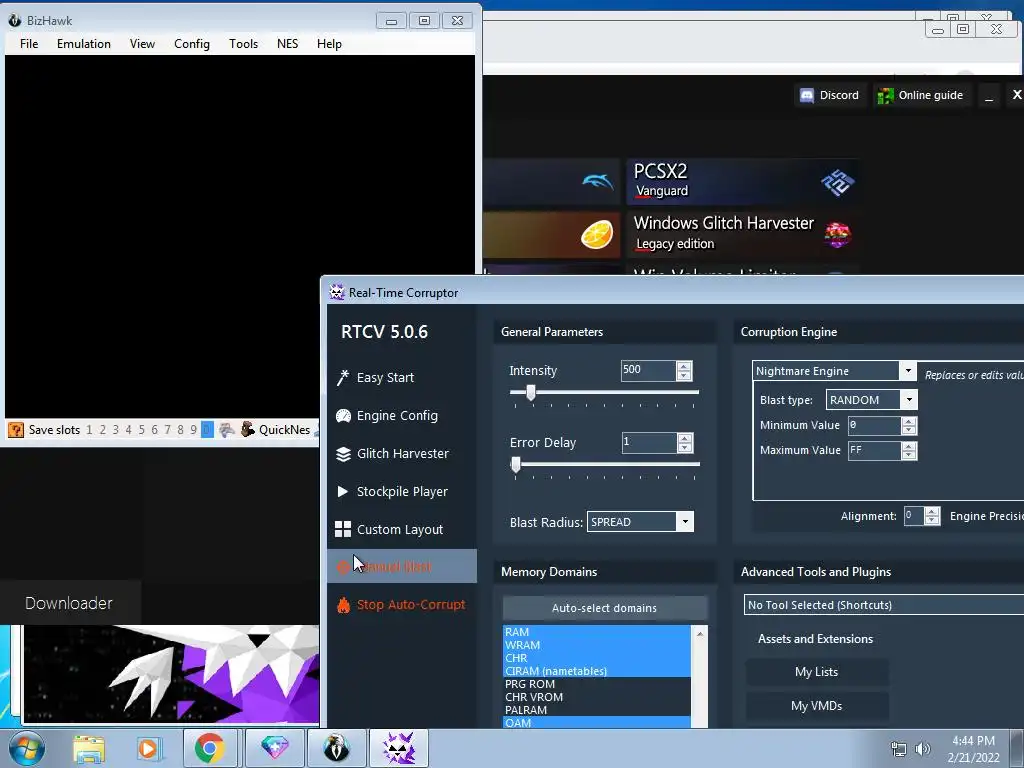The image size is (1024, 768).
Task: Click the Easy Start wand icon
Action: [343, 377]
